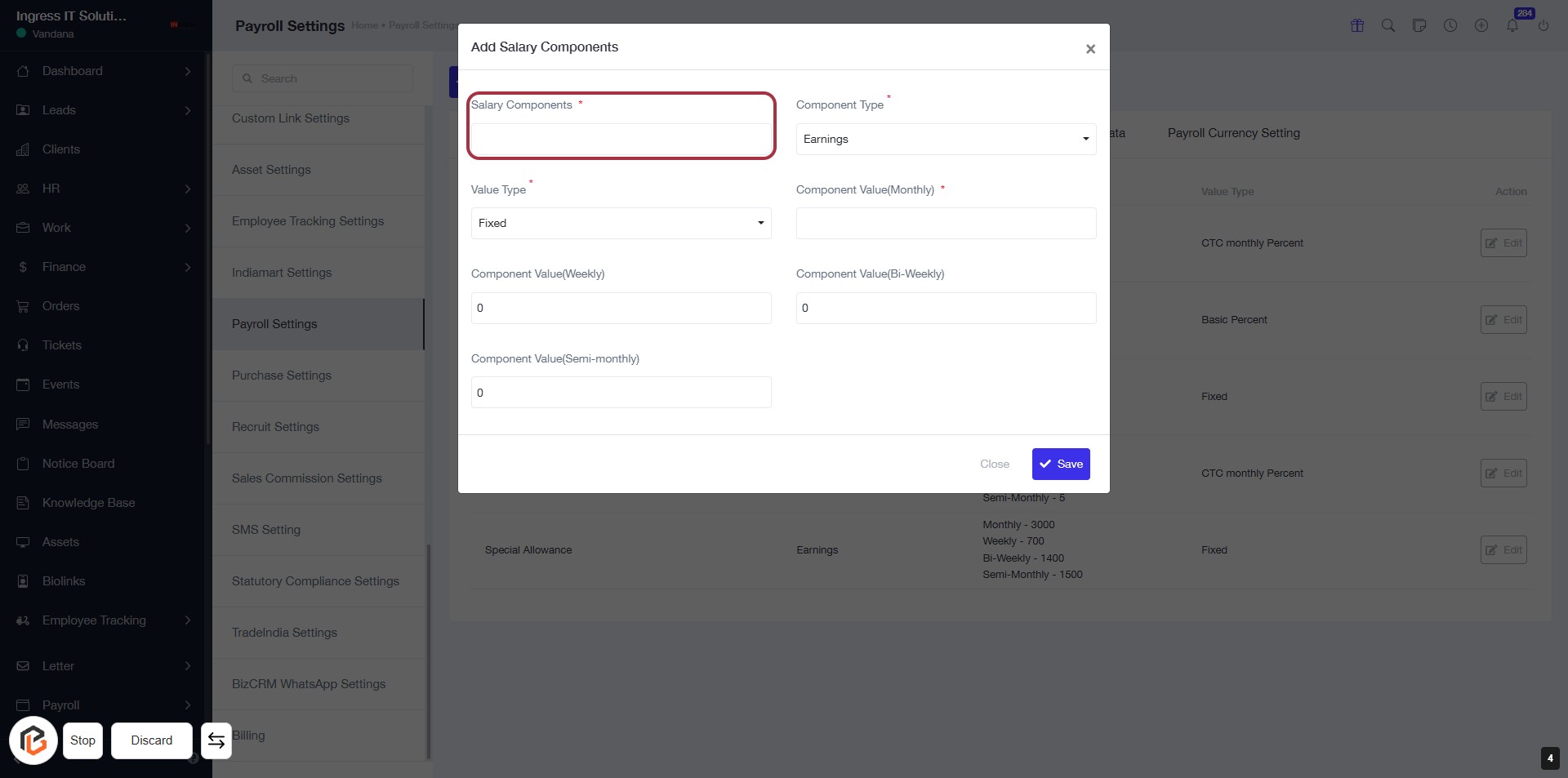The width and height of the screenshot is (1568, 778).
Task: Click the swap arrows icon beside Discard
Action: click(x=216, y=740)
